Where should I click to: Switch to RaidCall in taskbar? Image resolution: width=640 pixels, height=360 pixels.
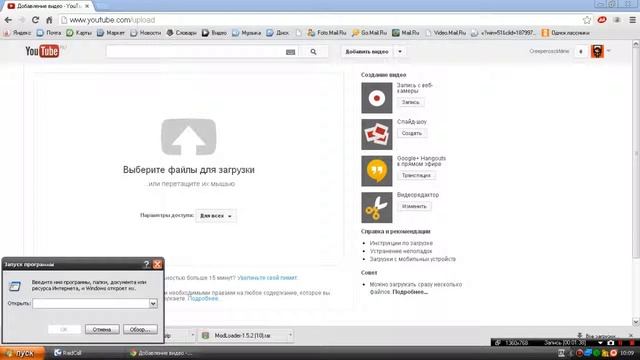tap(69, 353)
